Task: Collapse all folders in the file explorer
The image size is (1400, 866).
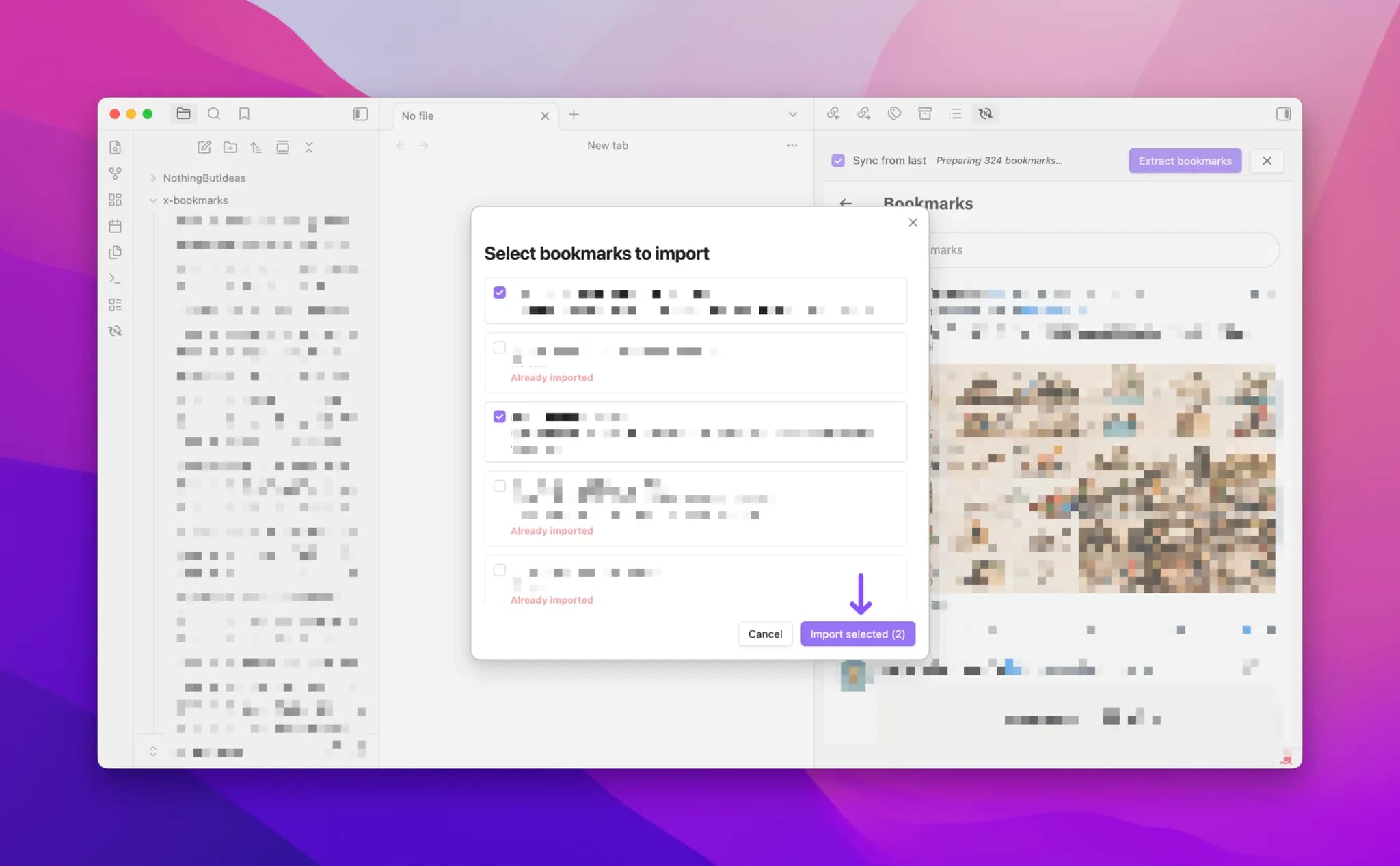Action: click(309, 148)
